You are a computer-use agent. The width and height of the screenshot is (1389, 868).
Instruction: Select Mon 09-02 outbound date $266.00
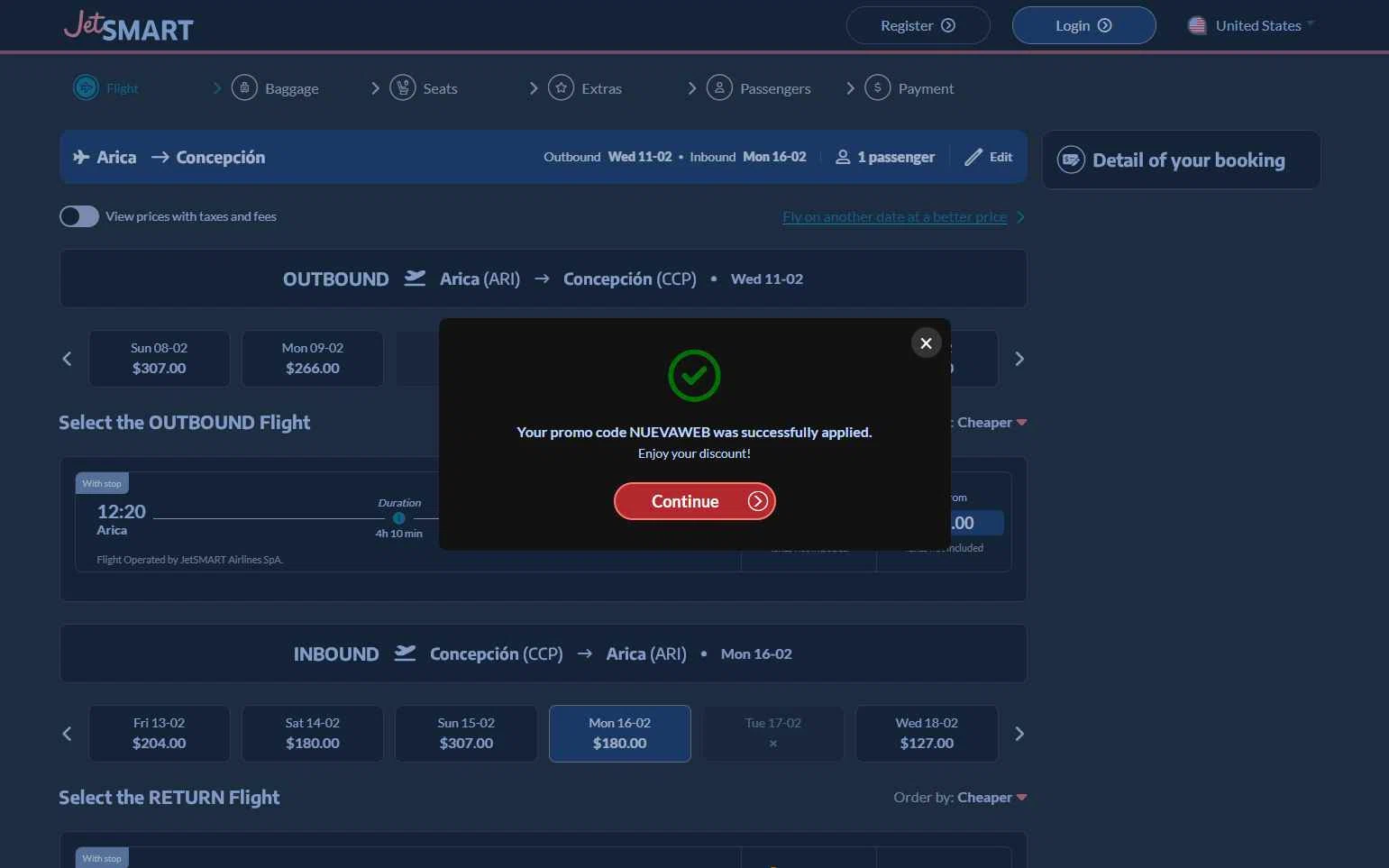[313, 359]
